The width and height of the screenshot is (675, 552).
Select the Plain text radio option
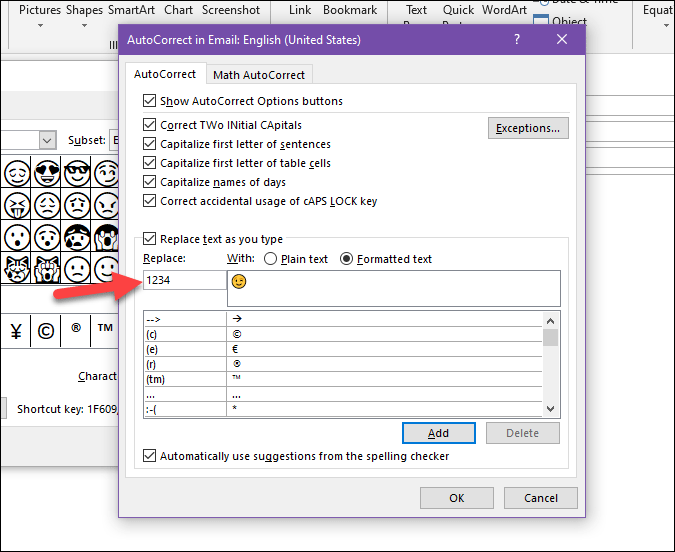click(x=270, y=259)
